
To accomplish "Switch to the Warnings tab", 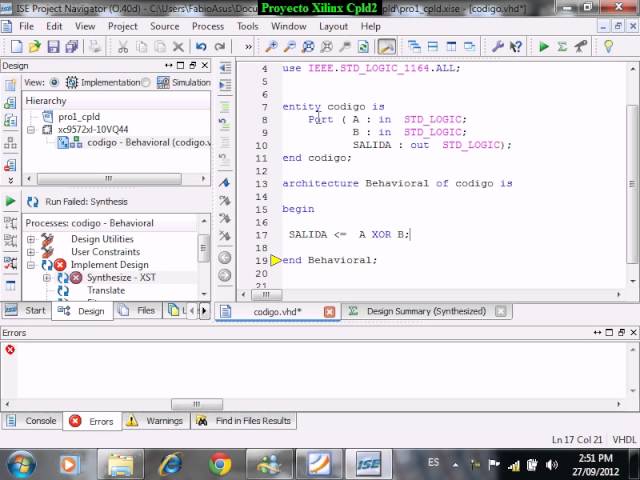I will click(156, 421).
